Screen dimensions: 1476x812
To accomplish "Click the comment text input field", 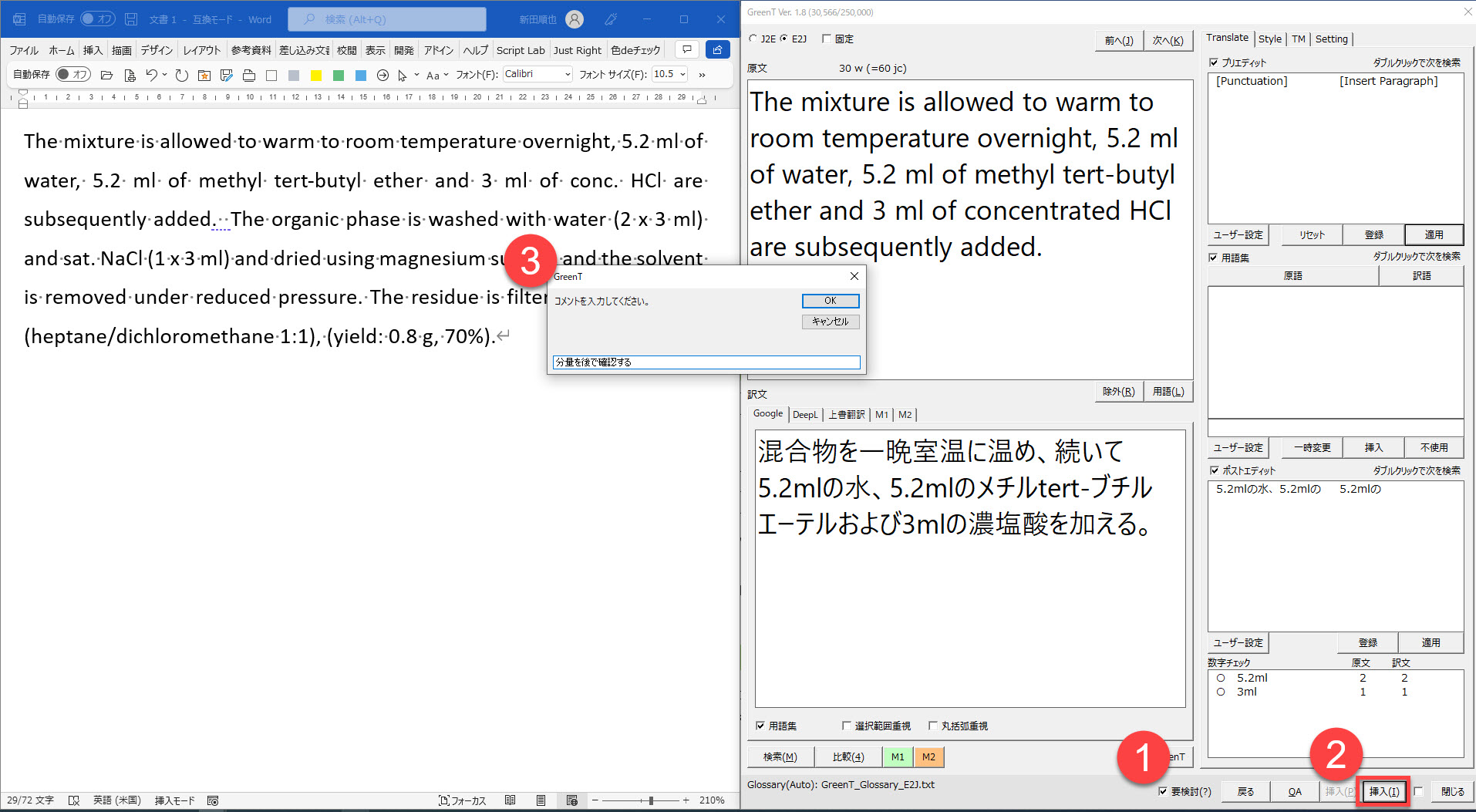I will 706,362.
